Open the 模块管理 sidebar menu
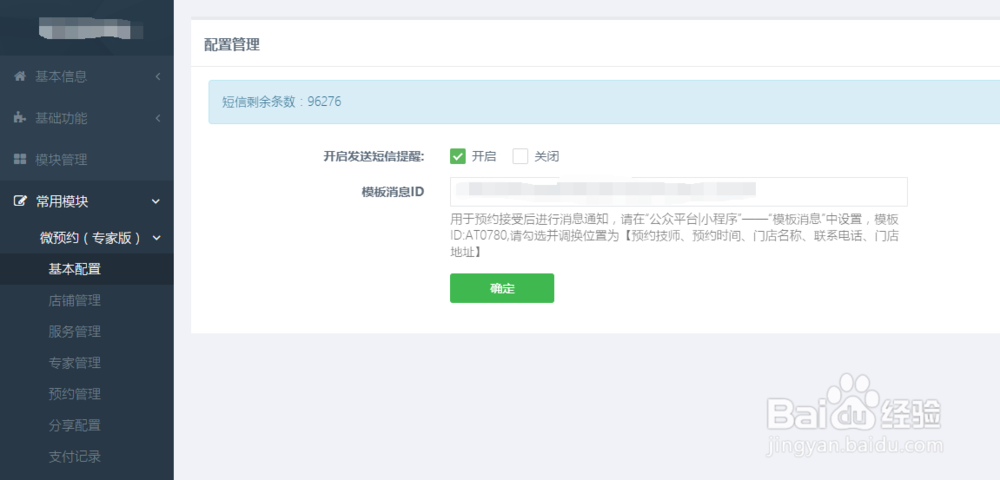The image size is (1000, 480). coord(87,159)
